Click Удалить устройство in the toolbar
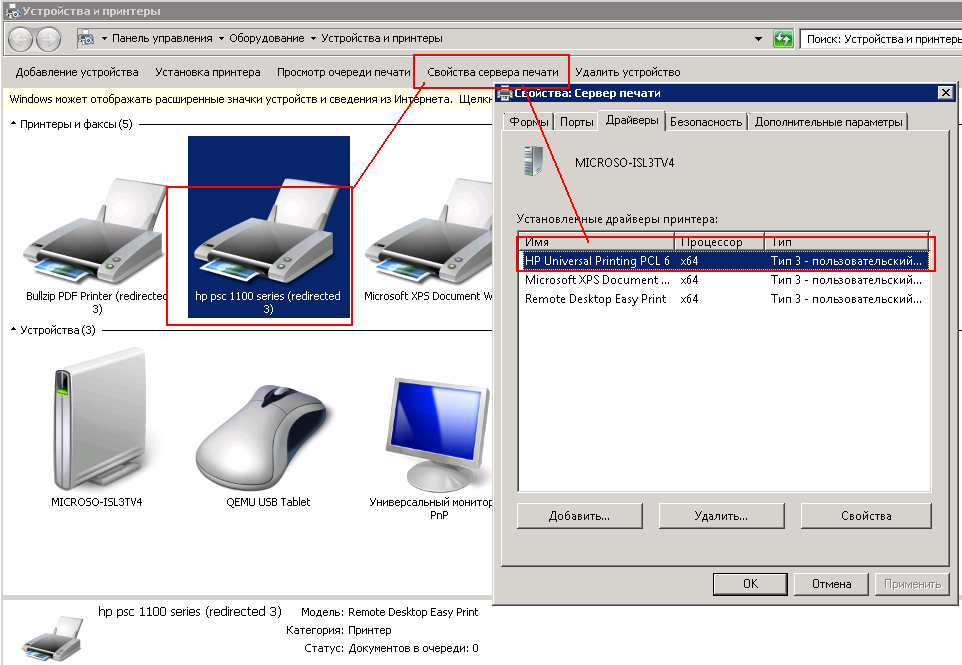Viewport: 962px width, 665px height. point(628,72)
